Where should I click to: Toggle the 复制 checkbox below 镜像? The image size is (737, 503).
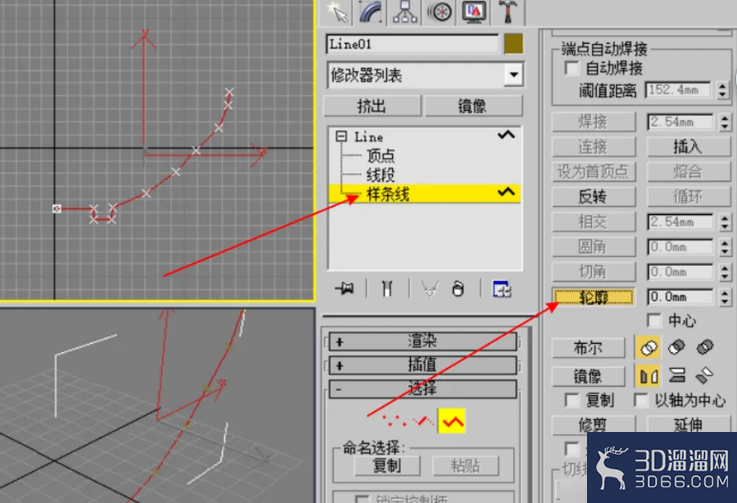tap(572, 400)
